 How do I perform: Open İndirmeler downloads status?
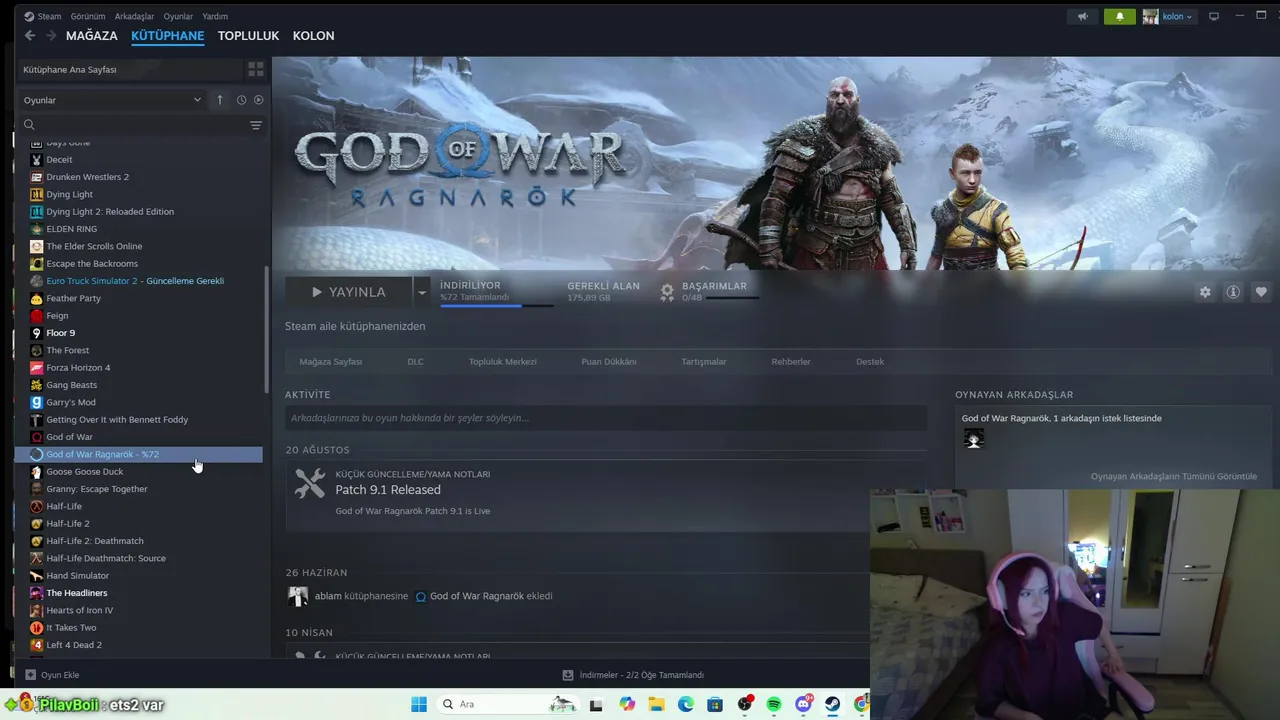pos(634,675)
